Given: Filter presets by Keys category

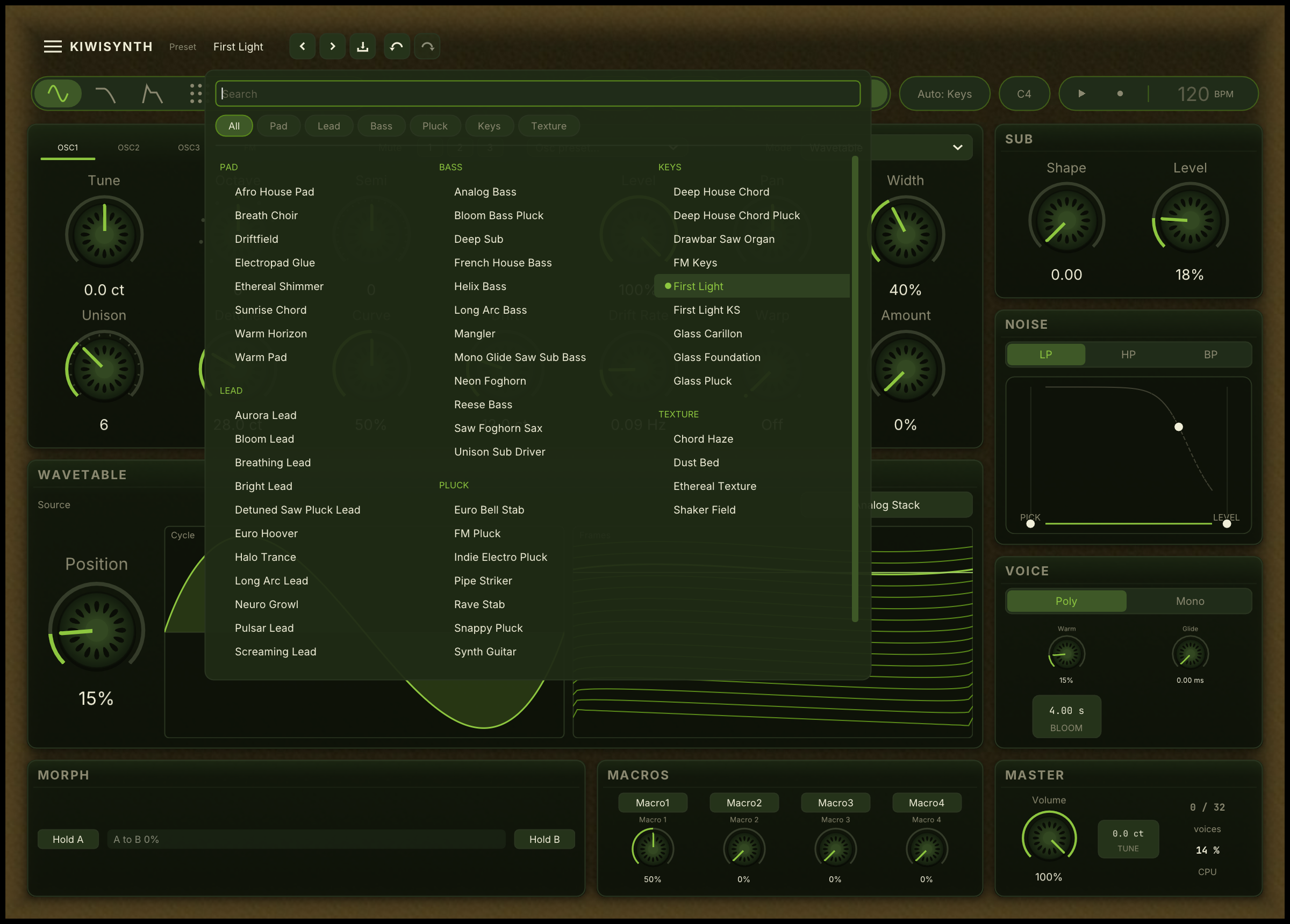Looking at the screenshot, I should 489,126.
